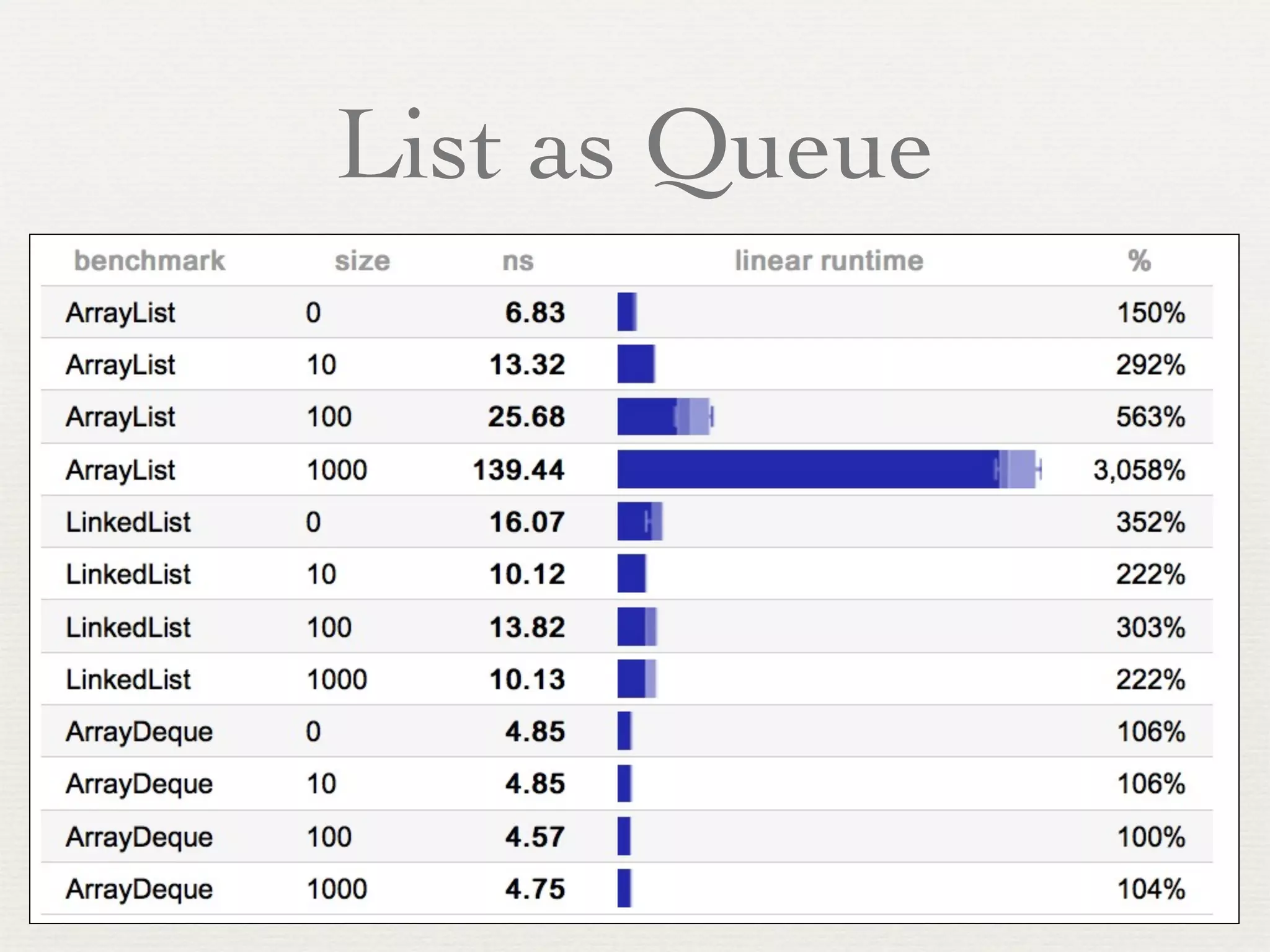Click 4.85 in the ArrayDeque size 10 row
This screenshot has width=1270, height=952.
(535, 783)
